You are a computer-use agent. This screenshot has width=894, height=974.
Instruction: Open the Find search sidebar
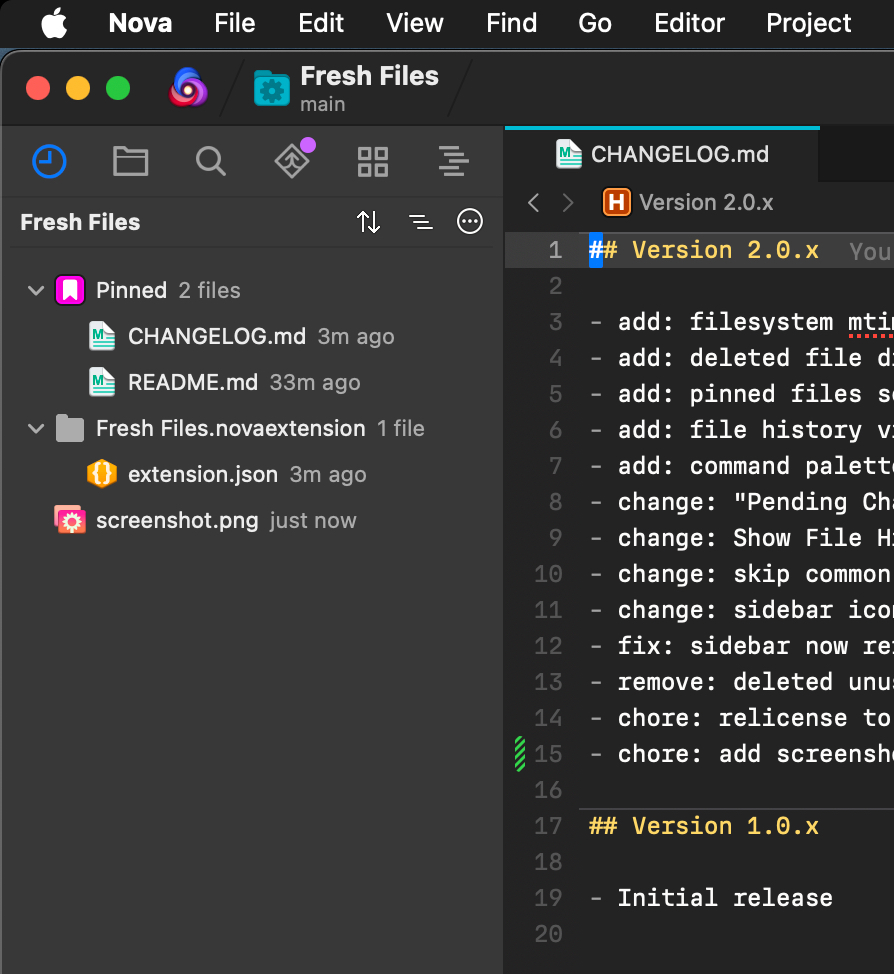tap(210, 161)
